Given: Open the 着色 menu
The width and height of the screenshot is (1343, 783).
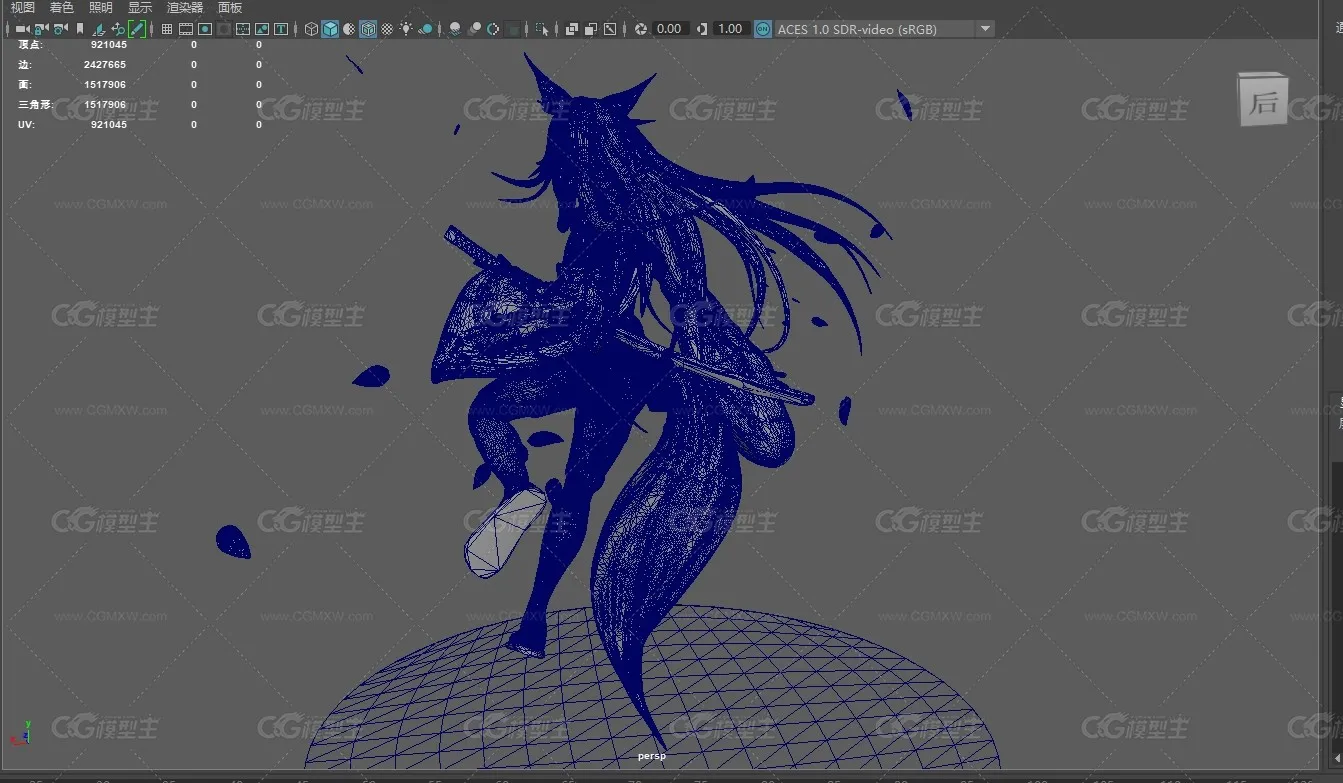Looking at the screenshot, I should [x=61, y=7].
